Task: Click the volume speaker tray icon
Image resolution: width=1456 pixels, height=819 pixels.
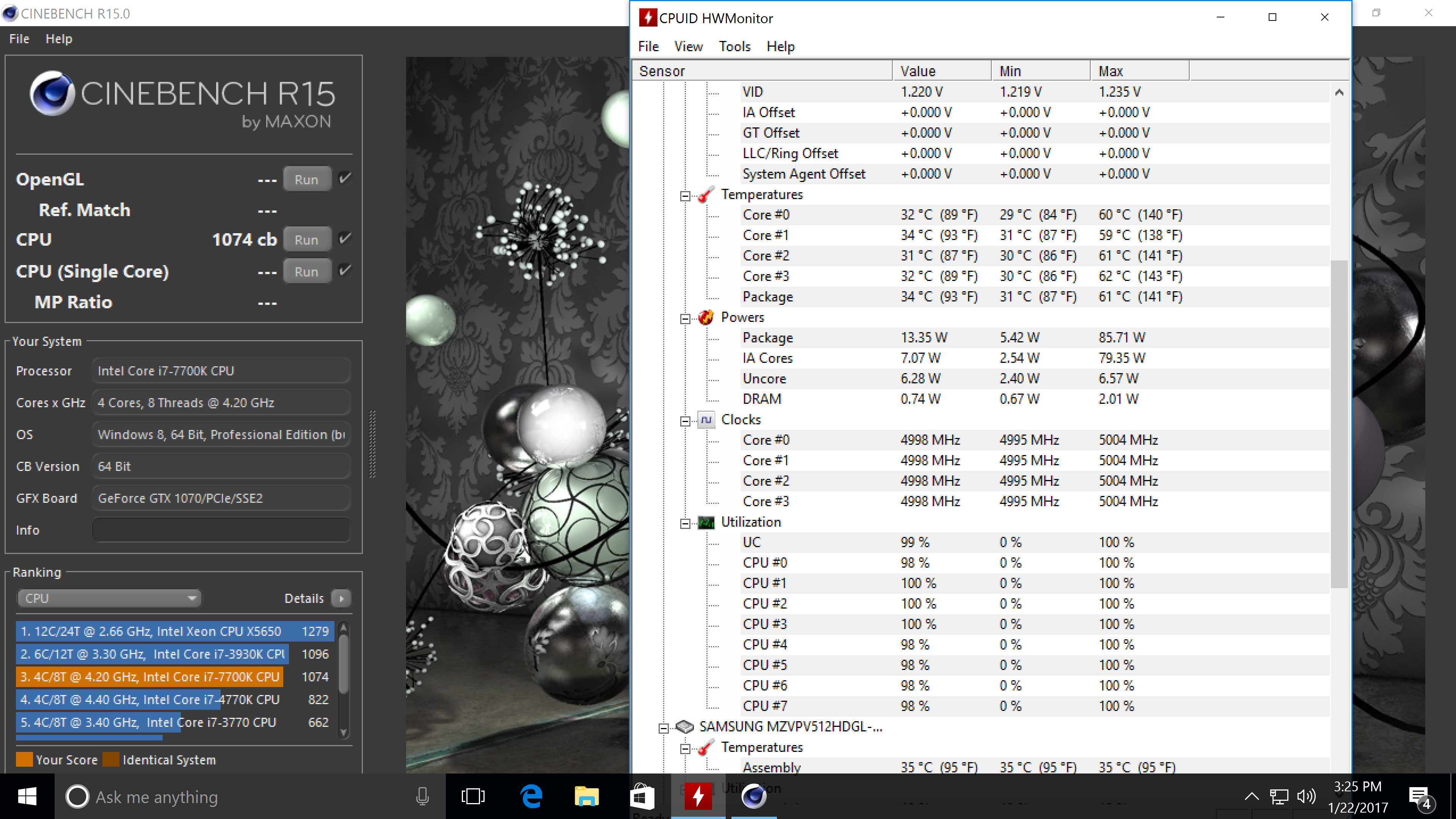Action: click(x=1306, y=797)
